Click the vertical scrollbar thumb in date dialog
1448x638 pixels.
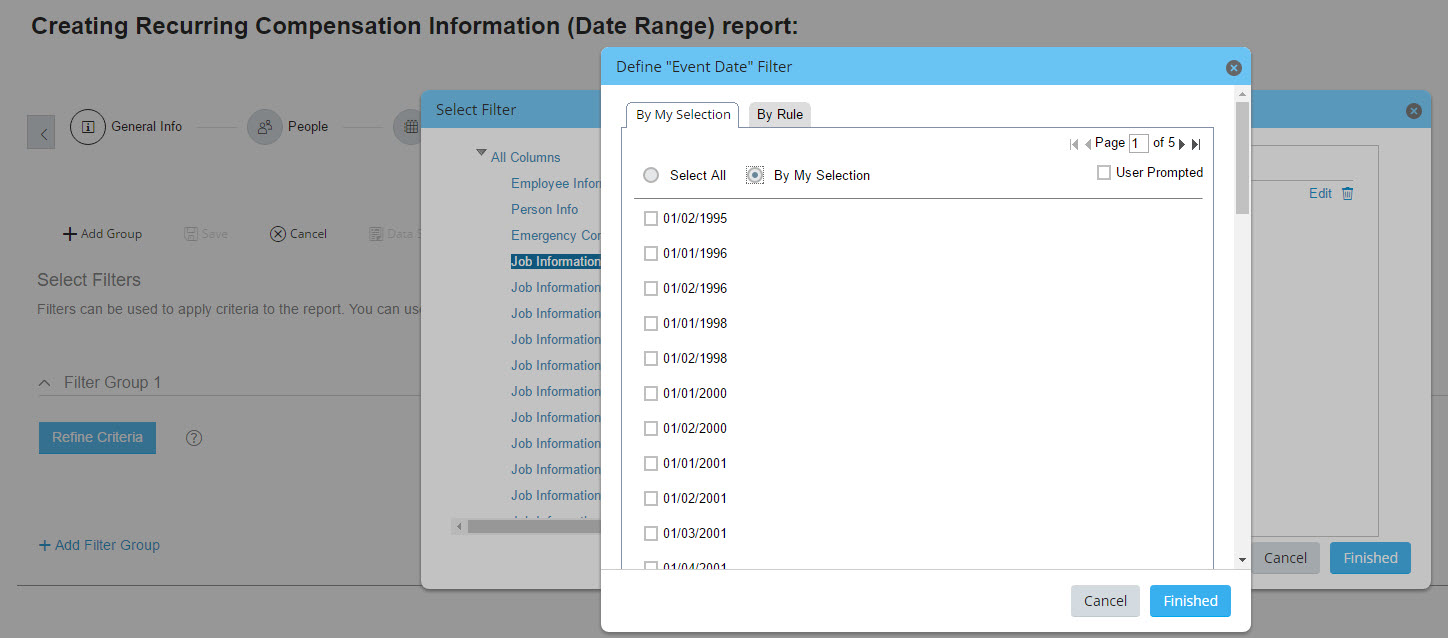(1242, 158)
